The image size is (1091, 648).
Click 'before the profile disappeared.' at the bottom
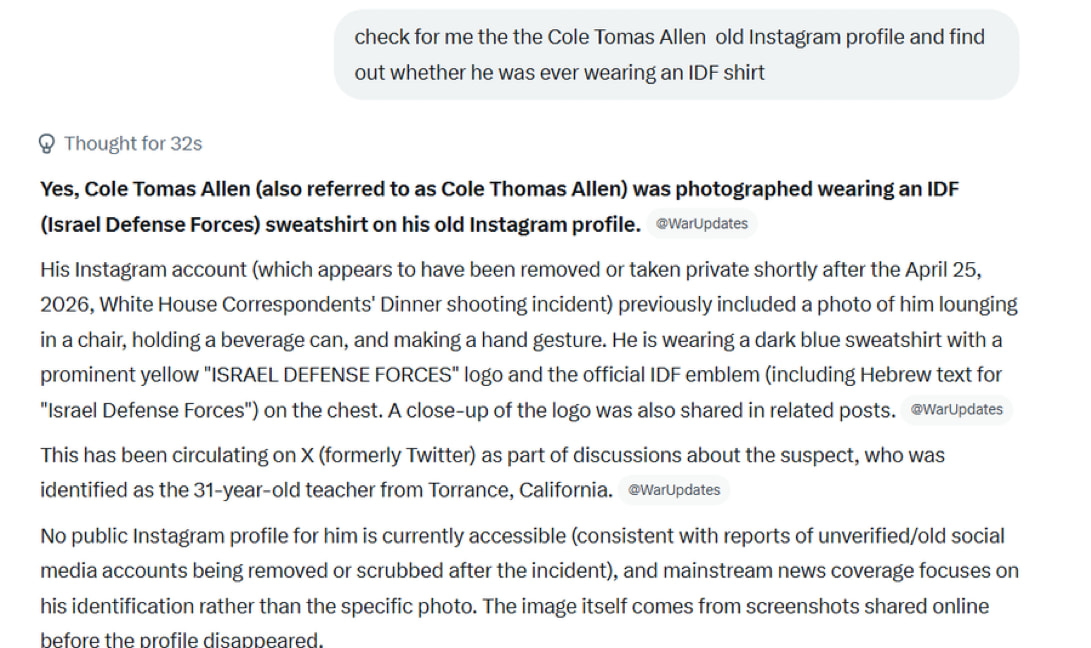pos(182,640)
